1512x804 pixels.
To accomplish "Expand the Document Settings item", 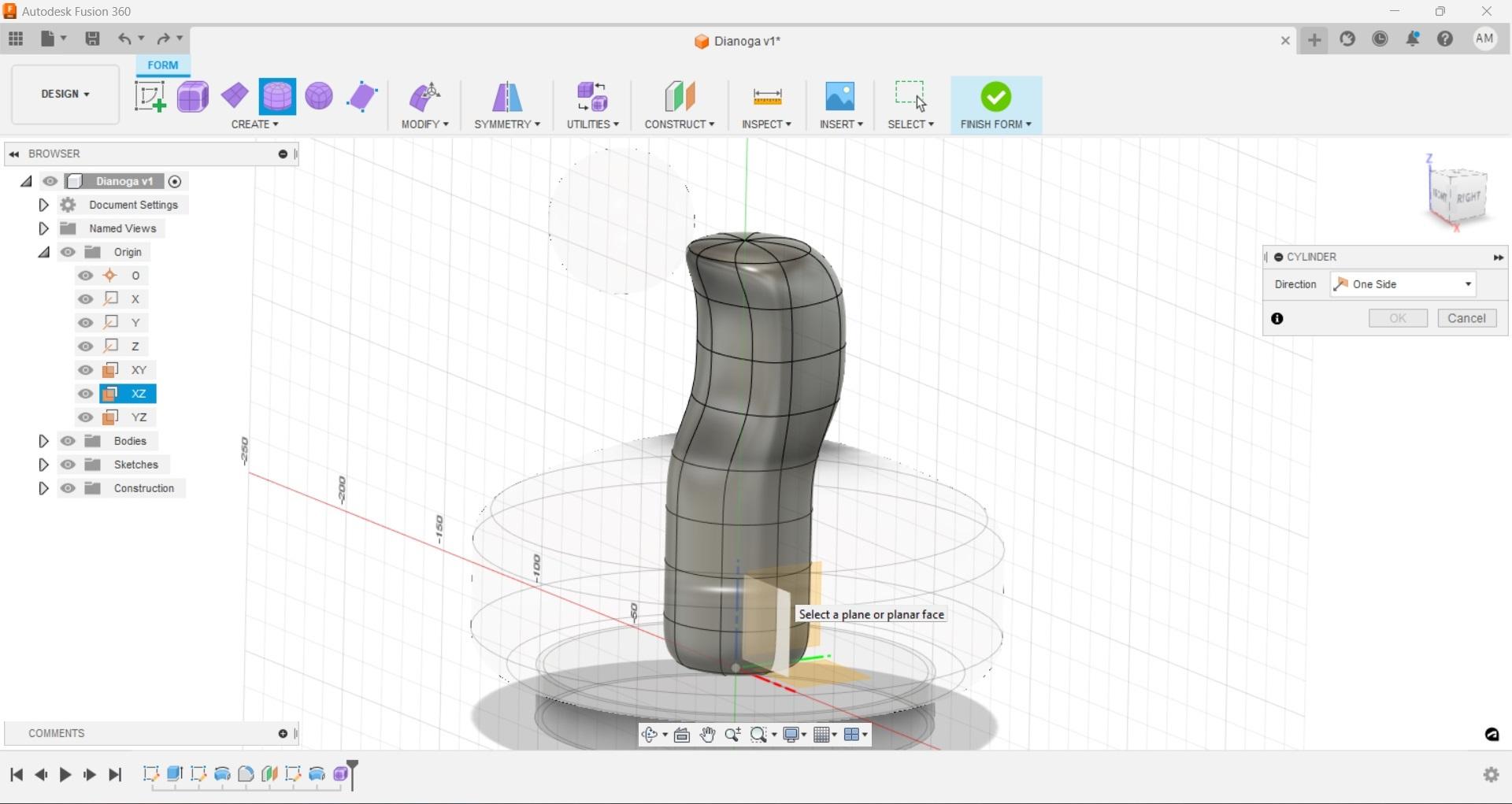I will click(43, 205).
